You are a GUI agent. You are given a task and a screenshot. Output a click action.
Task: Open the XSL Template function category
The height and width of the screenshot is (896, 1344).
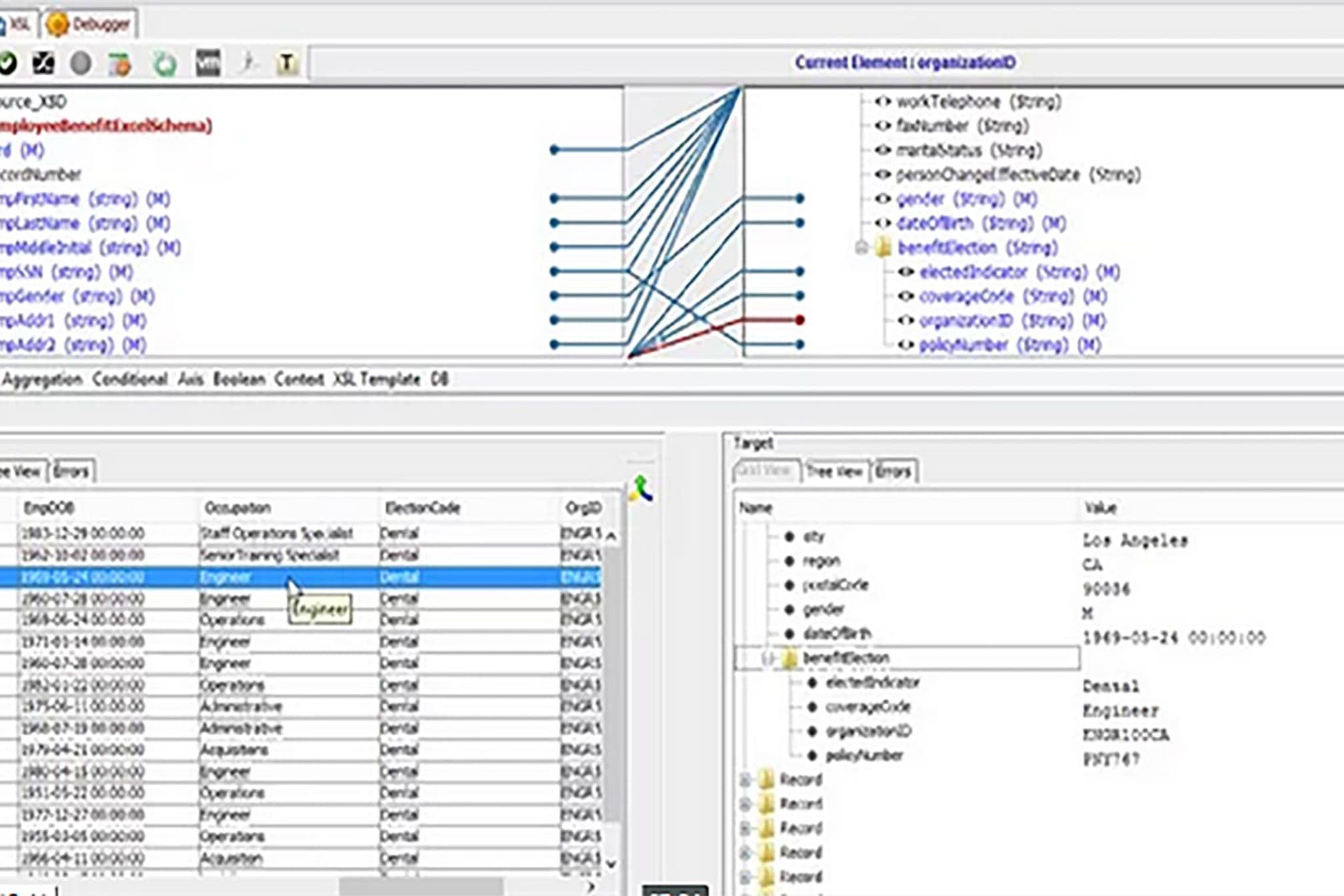click(377, 379)
